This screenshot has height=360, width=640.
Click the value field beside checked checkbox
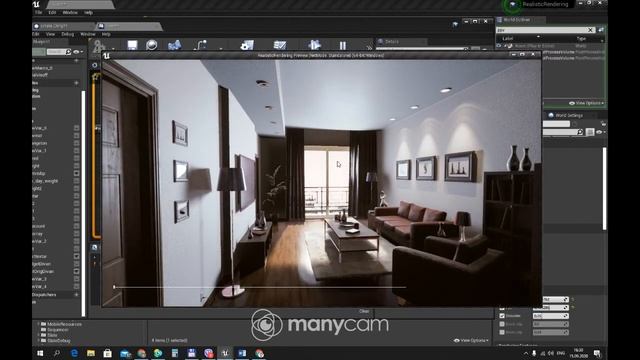click(550, 316)
